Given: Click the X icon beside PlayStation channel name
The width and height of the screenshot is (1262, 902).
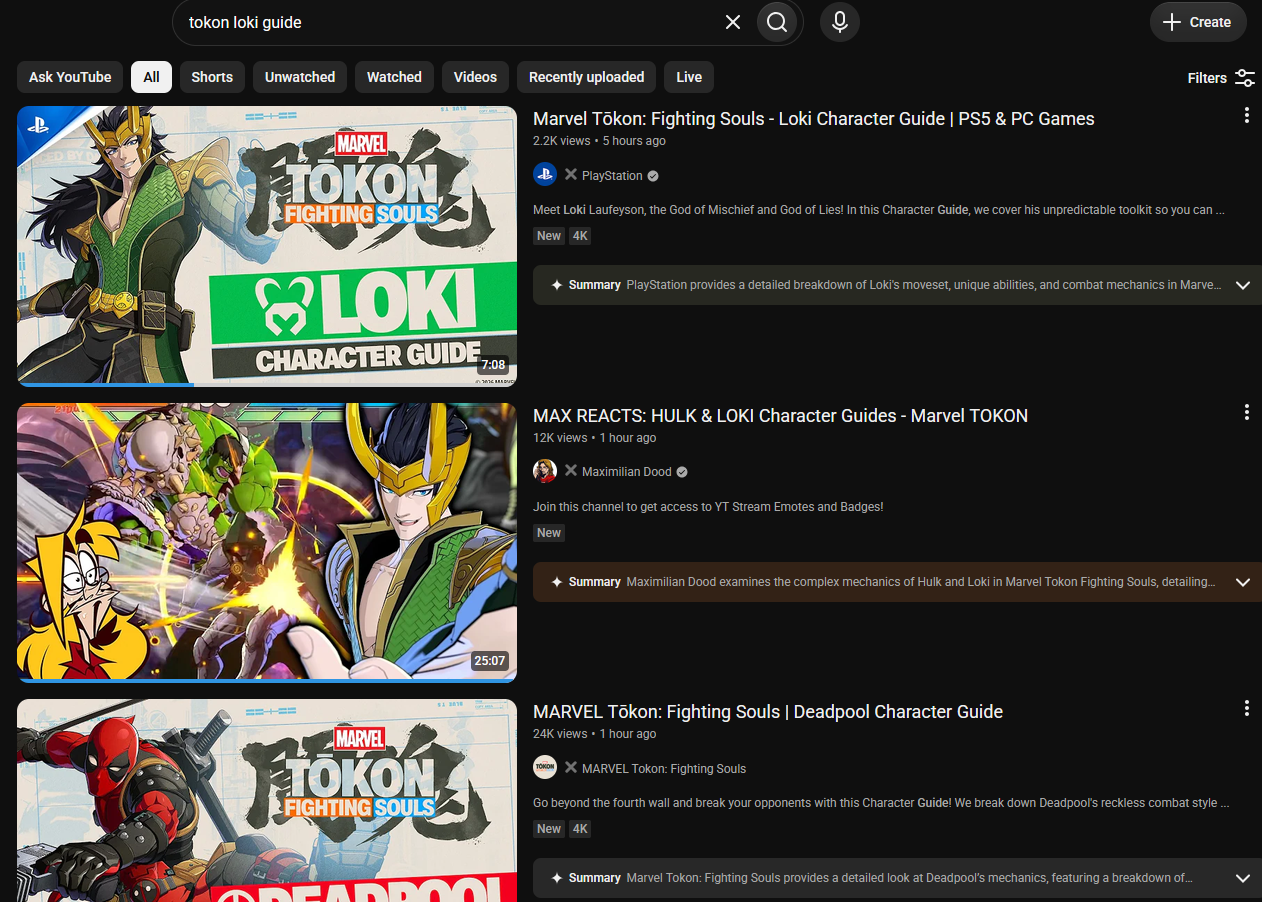Looking at the screenshot, I should pos(571,175).
